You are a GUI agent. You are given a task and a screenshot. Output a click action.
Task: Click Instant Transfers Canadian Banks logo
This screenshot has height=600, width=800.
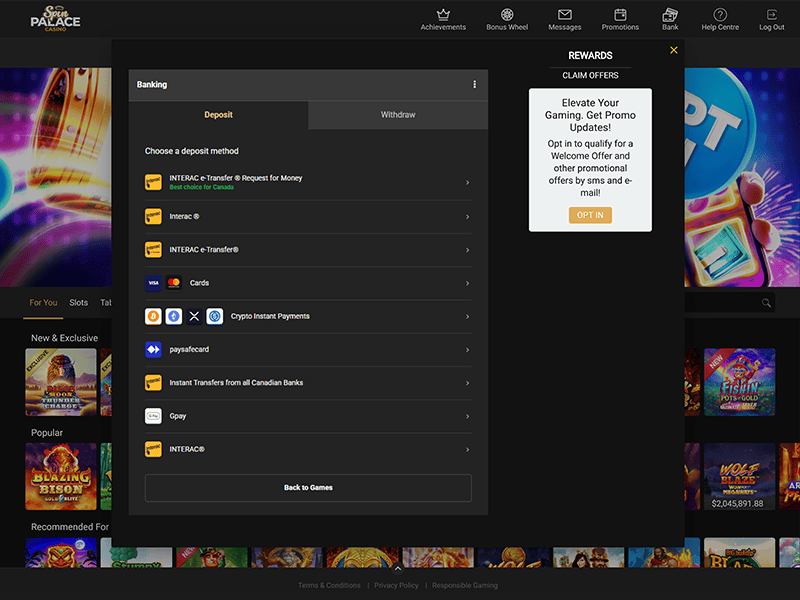click(x=153, y=383)
